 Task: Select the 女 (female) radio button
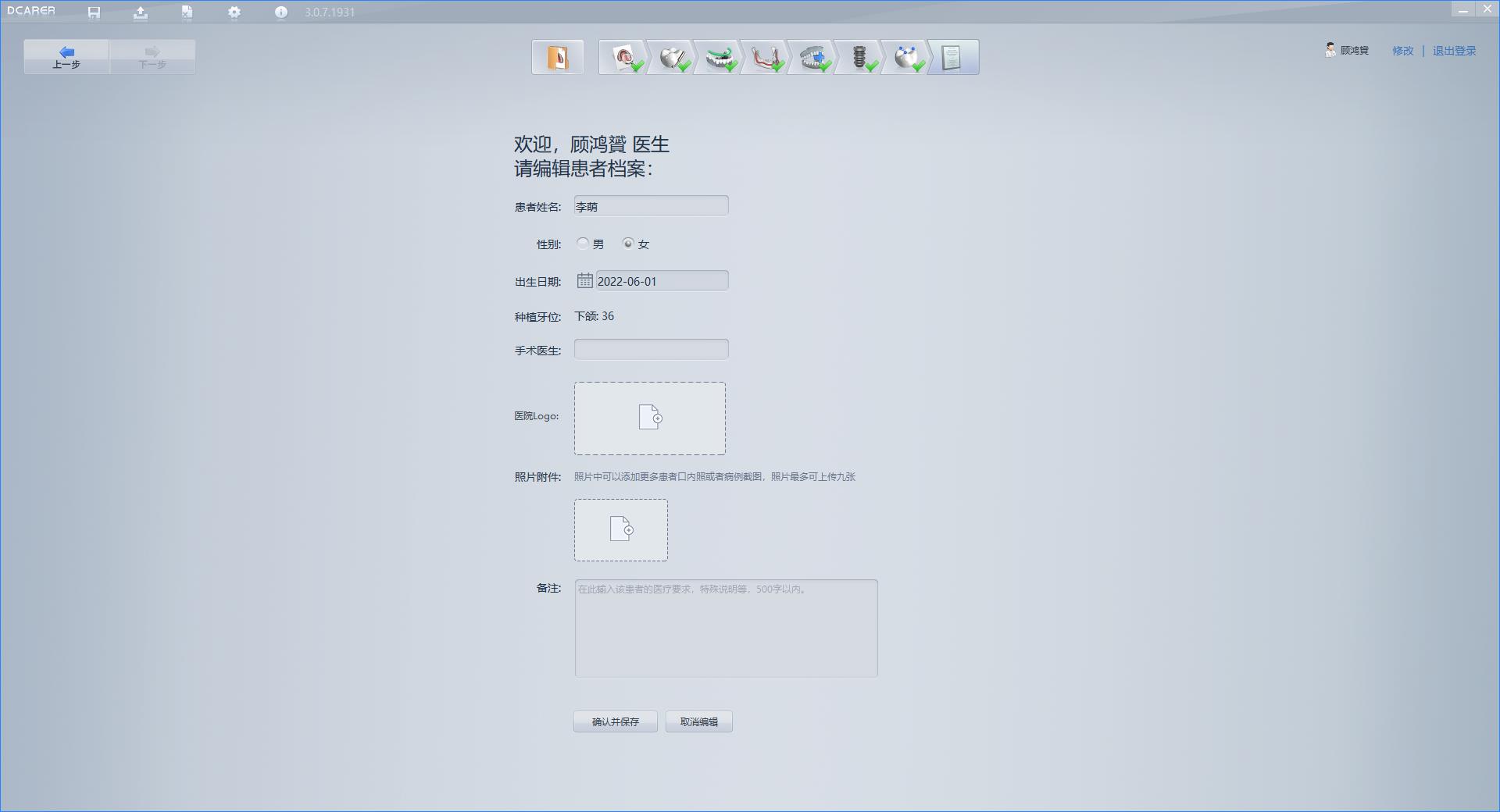coord(628,244)
